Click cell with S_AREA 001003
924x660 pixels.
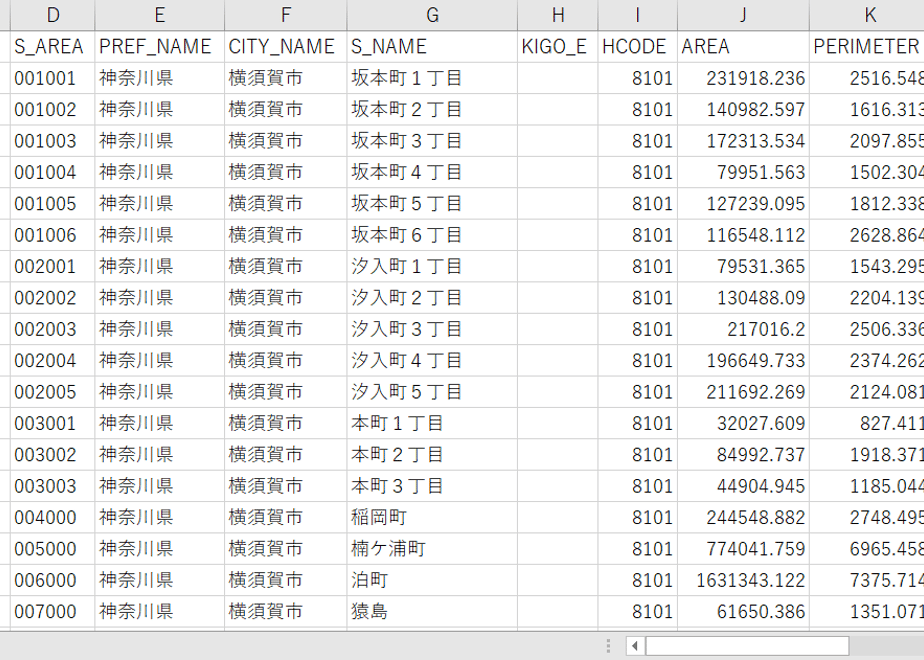coord(52,141)
